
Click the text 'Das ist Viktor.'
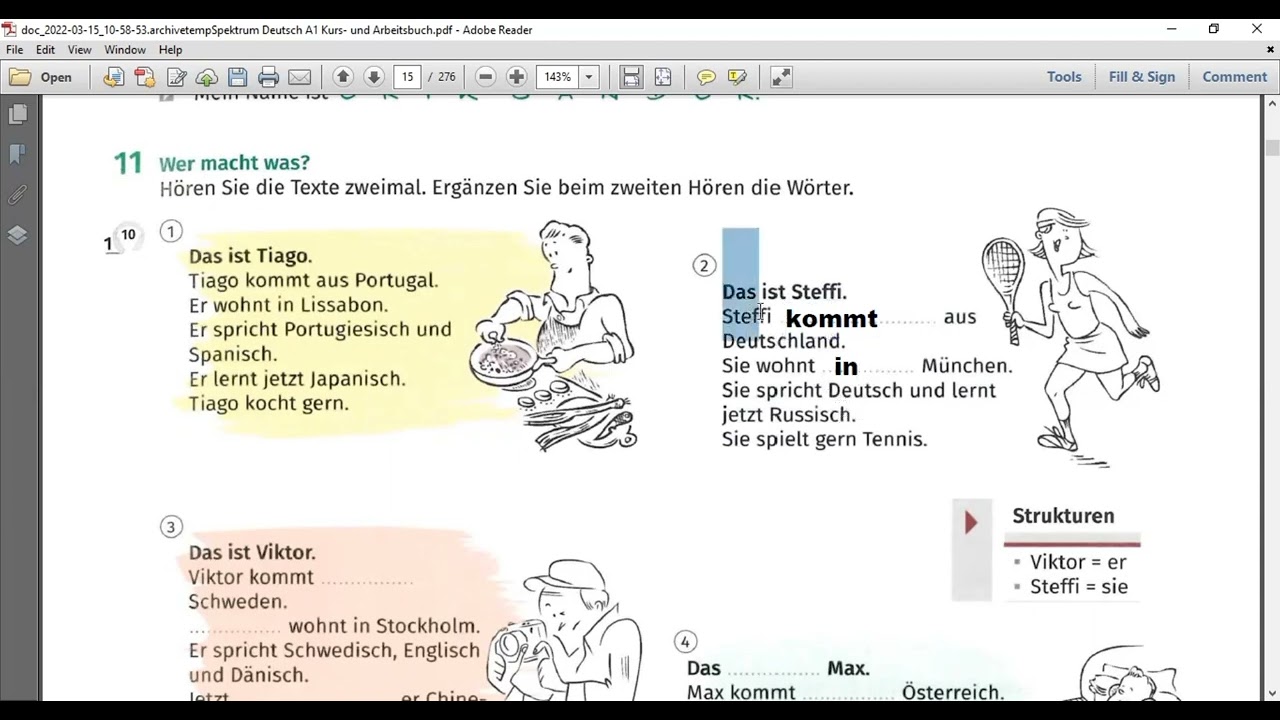[x=252, y=553]
